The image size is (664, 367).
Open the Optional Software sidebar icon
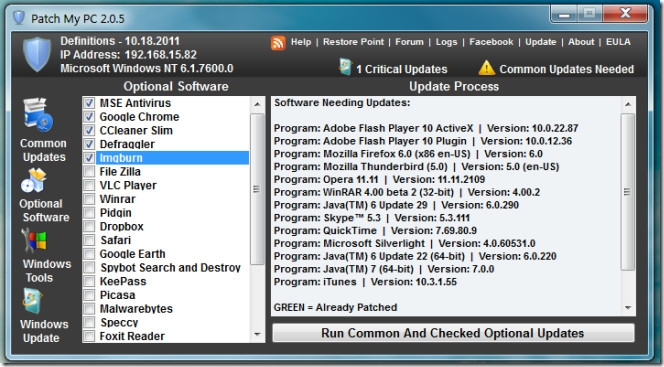[x=34, y=180]
